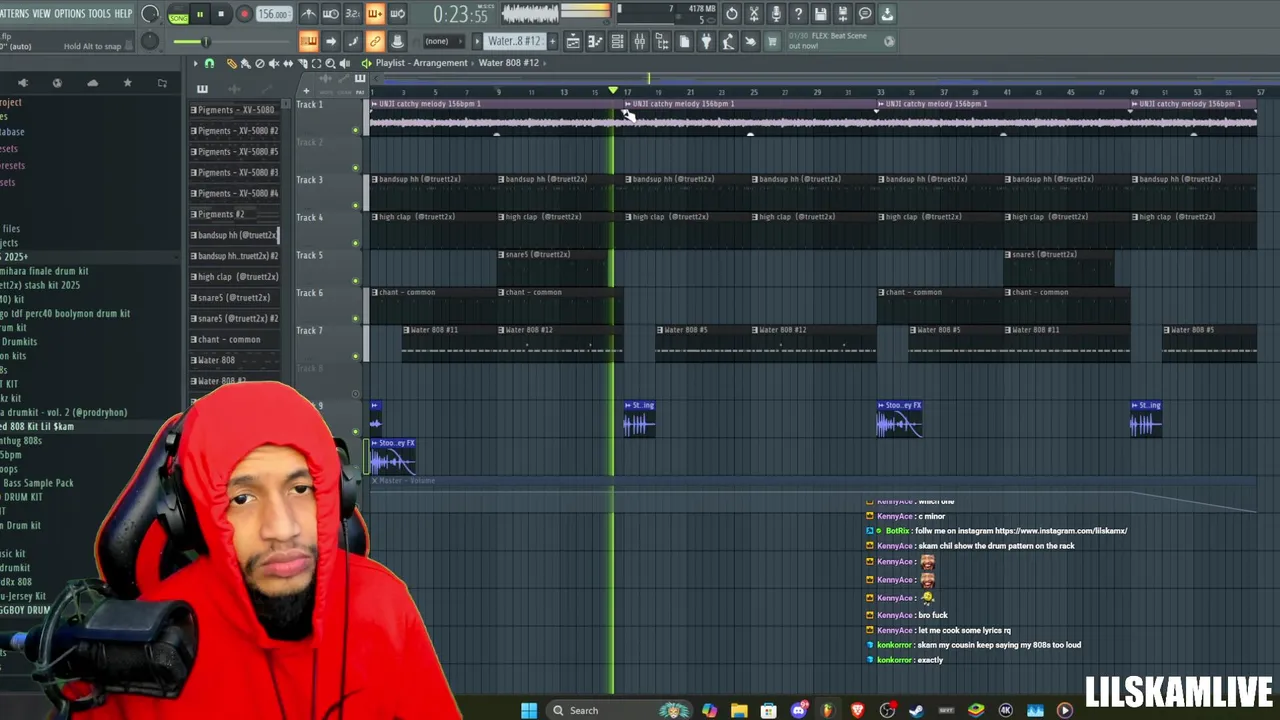Image resolution: width=1280 pixels, height=720 pixels.
Task: Open the chat bubble info icon
Action: [865, 14]
